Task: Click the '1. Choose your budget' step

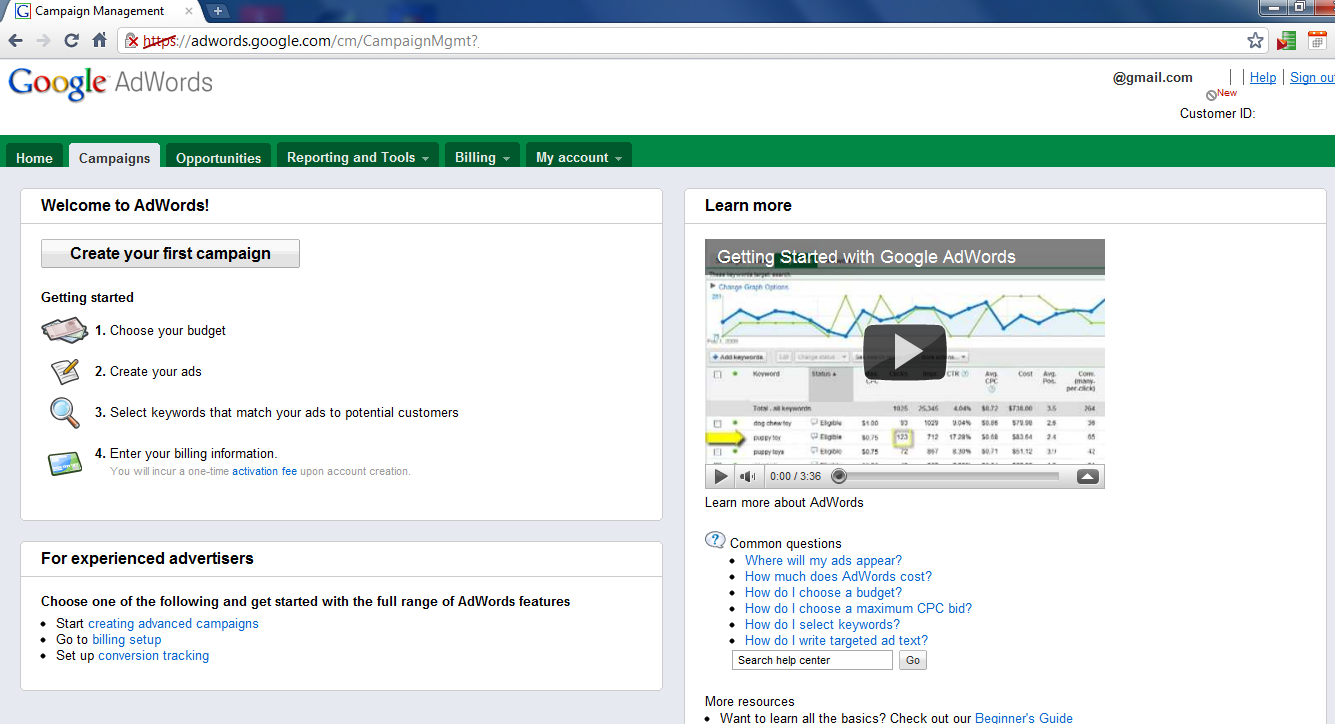Action: (x=160, y=330)
